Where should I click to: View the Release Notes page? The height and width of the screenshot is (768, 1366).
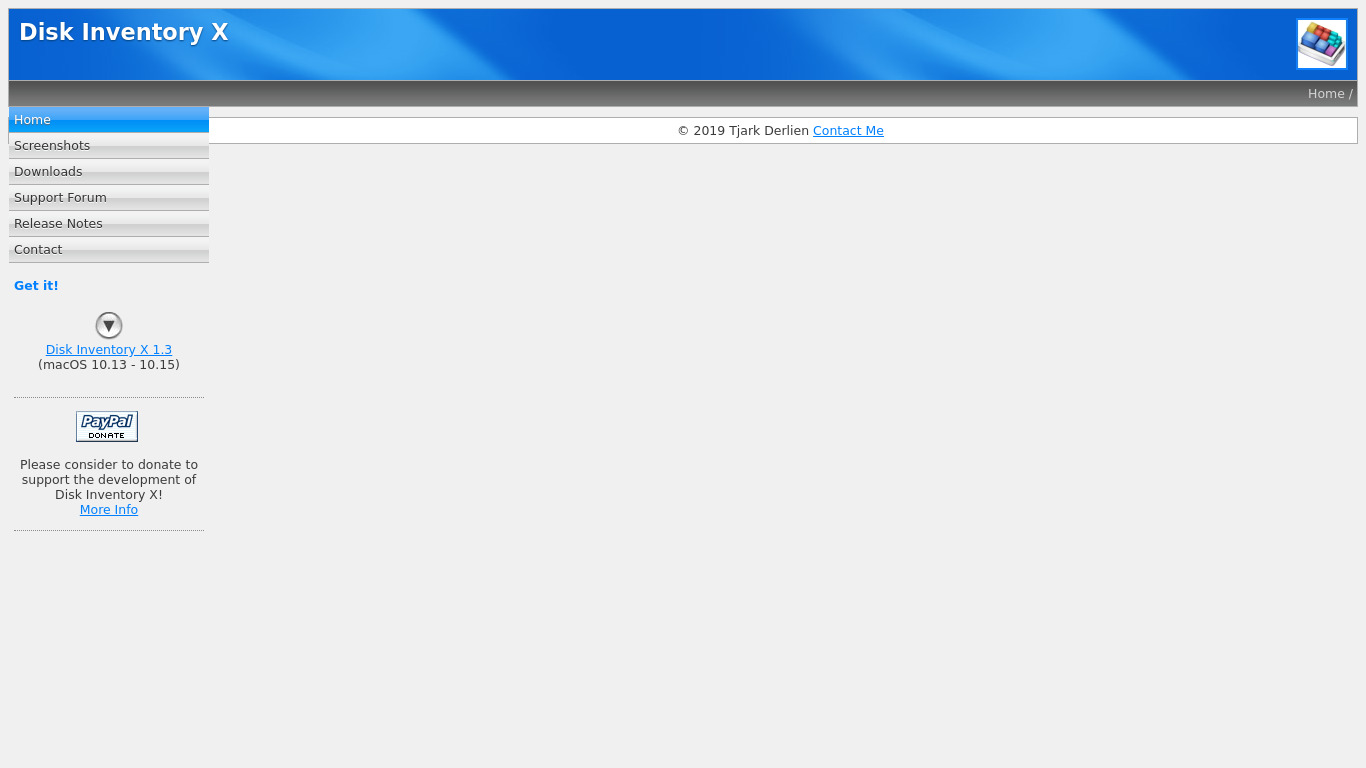click(109, 223)
